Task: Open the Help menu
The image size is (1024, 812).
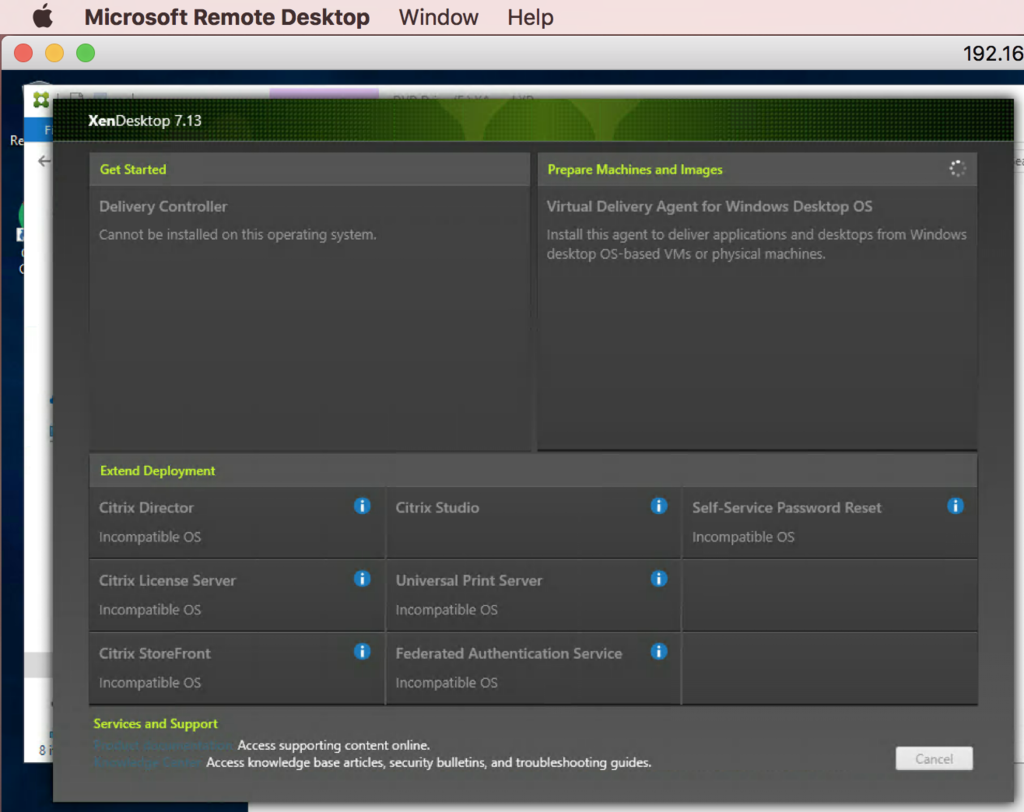Action: [x=530, y=17]
